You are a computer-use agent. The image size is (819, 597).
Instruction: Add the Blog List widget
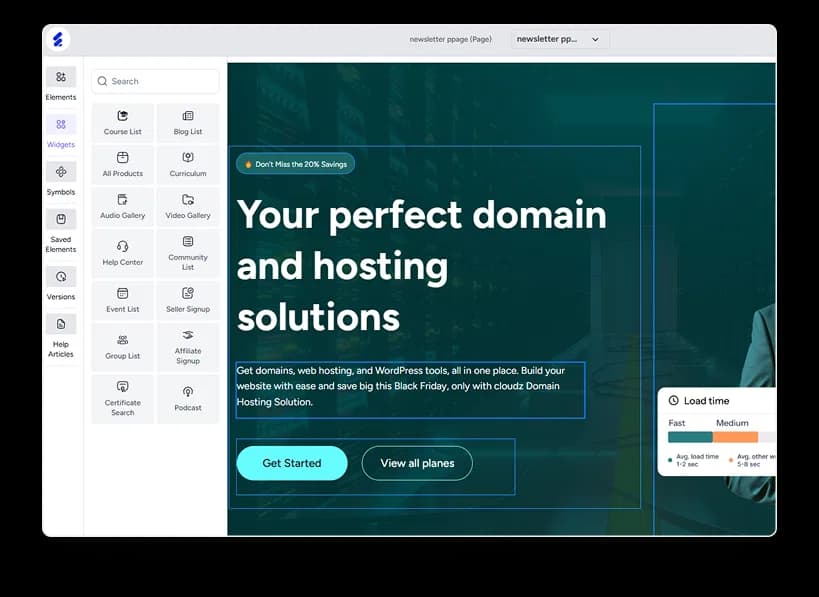pyautogui.click(x=188, y=122)
